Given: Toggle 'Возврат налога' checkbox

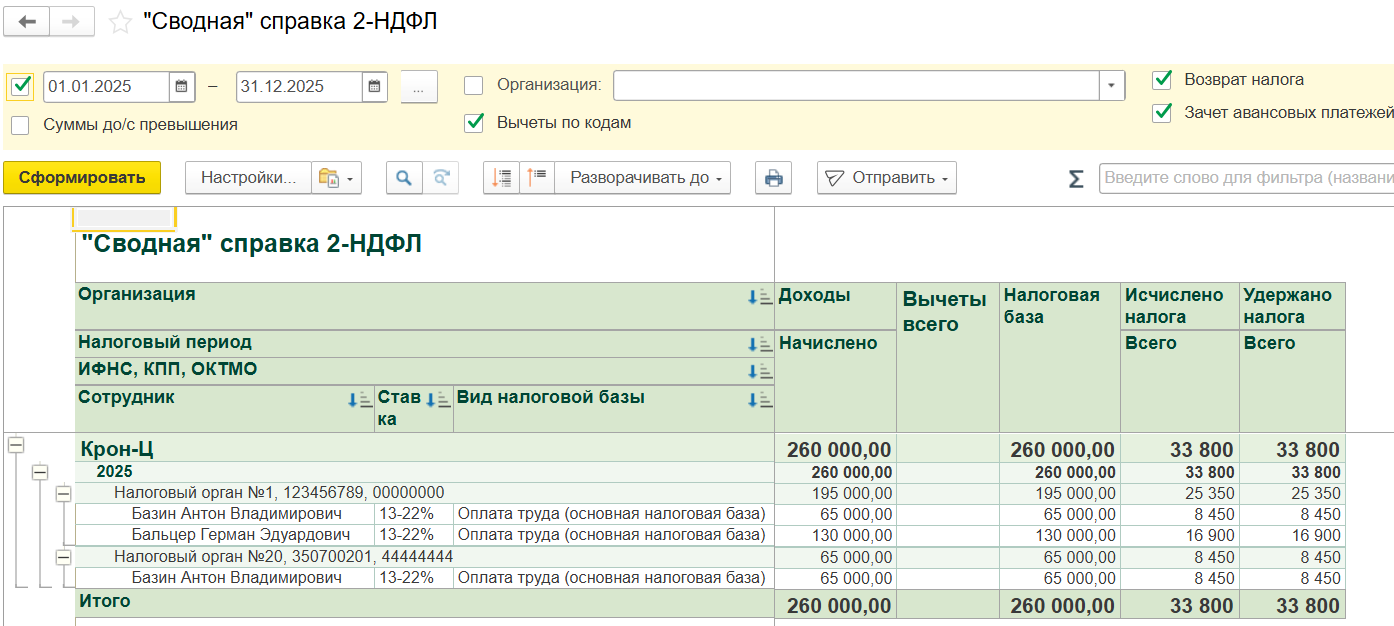Looking at the screenshot, I should click(x=1162, y=80).
